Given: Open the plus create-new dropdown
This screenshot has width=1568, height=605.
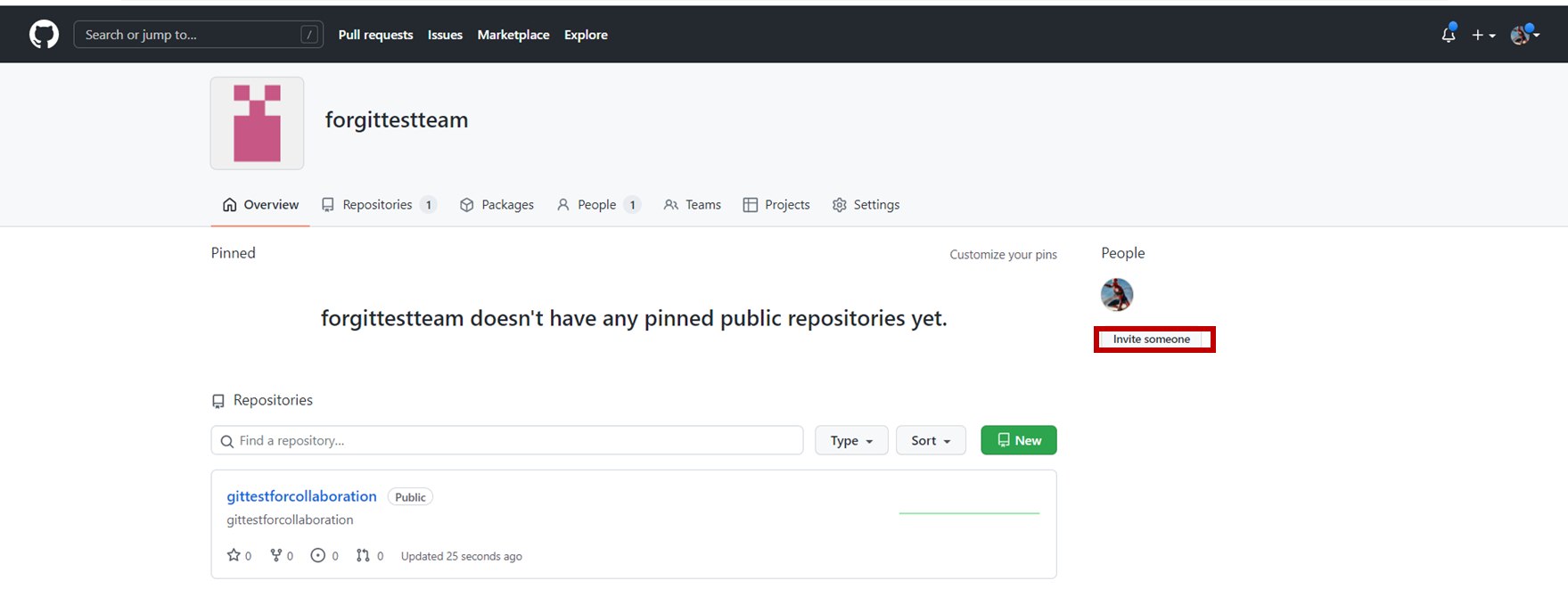Looking at the screenshot, I should (1483, 35).
